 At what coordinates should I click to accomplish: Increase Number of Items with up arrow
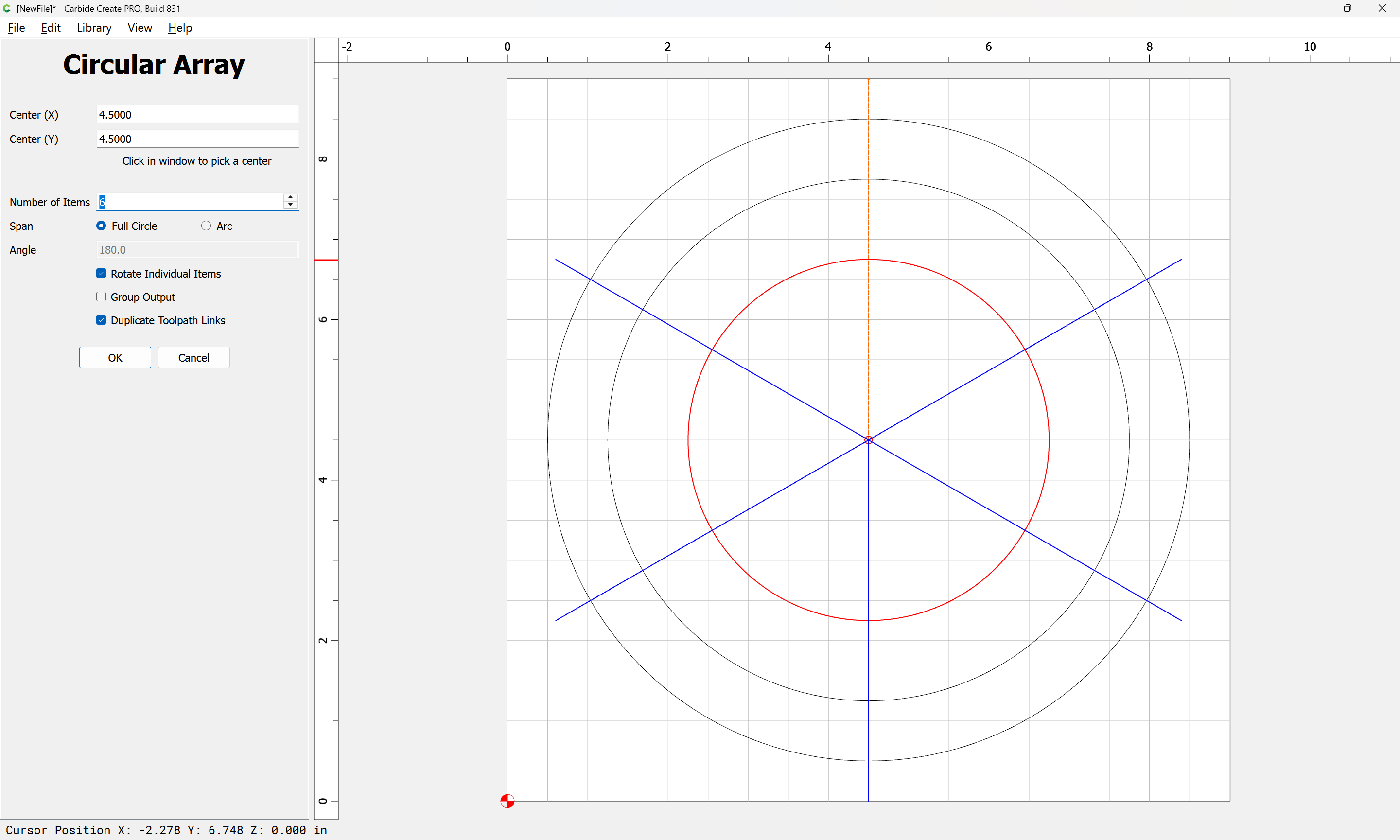290,197
